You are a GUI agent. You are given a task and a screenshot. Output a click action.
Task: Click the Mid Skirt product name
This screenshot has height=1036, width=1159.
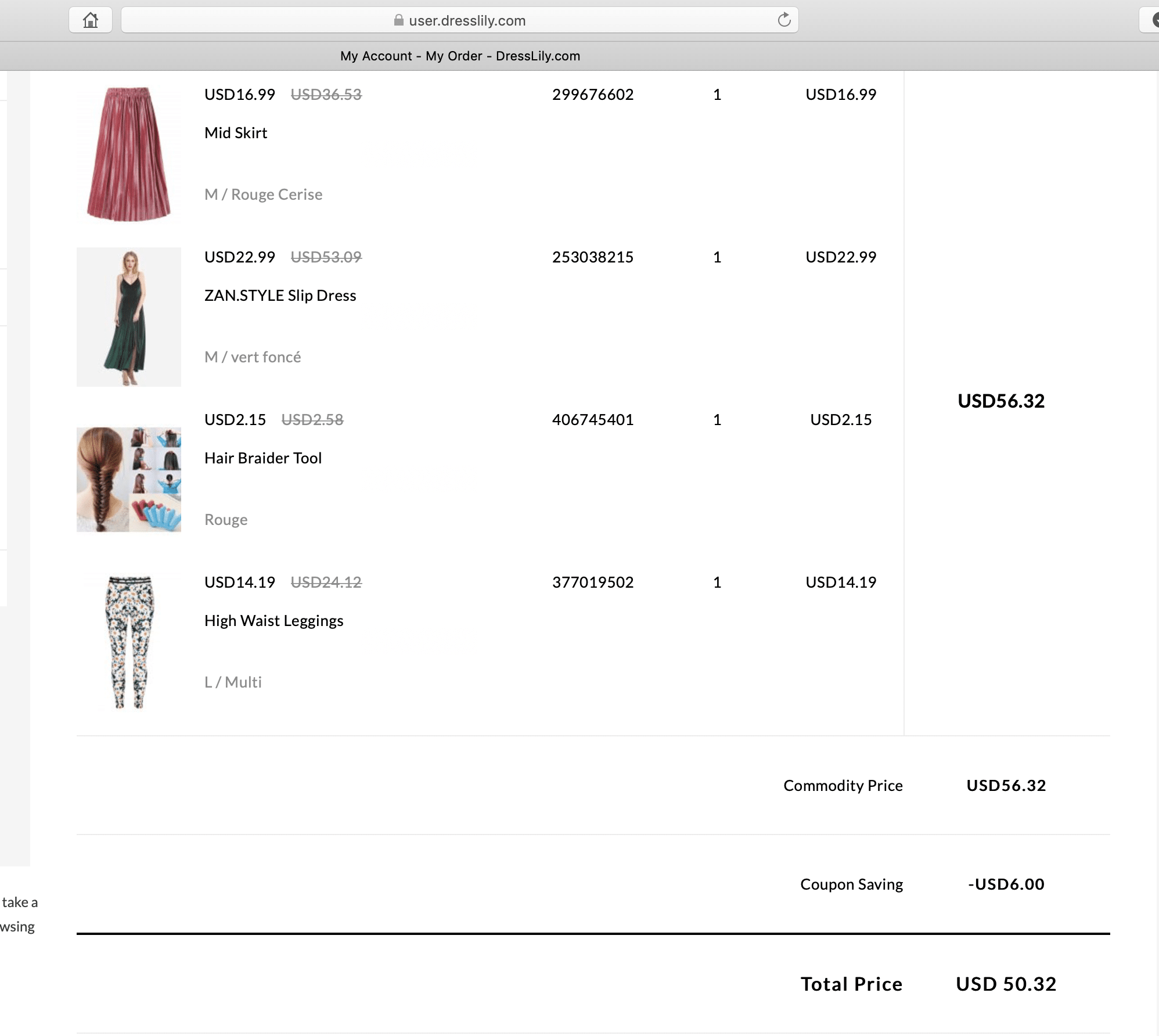pos(236,133)
